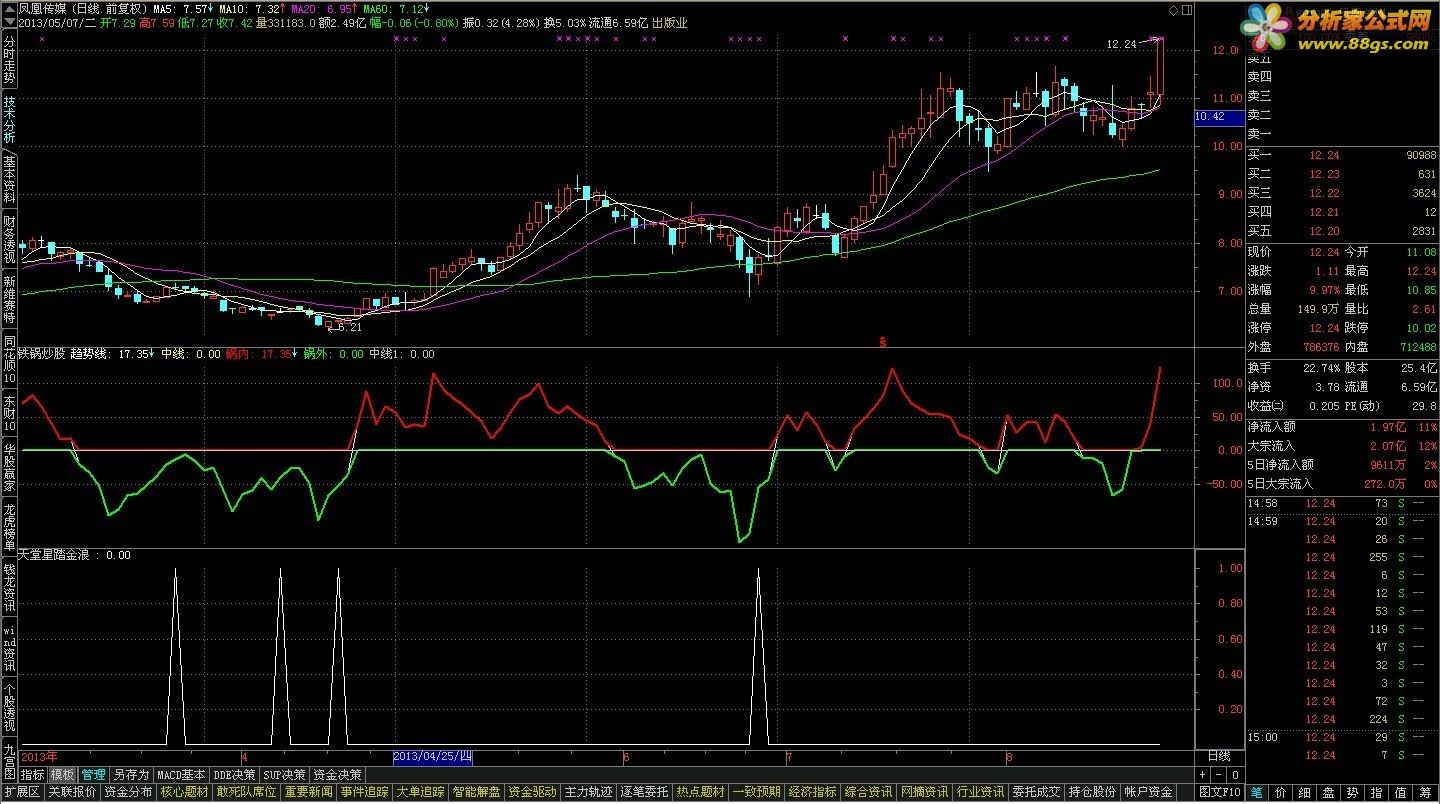
Task: Open 大单追踪 tab
Action: (421, 791)
